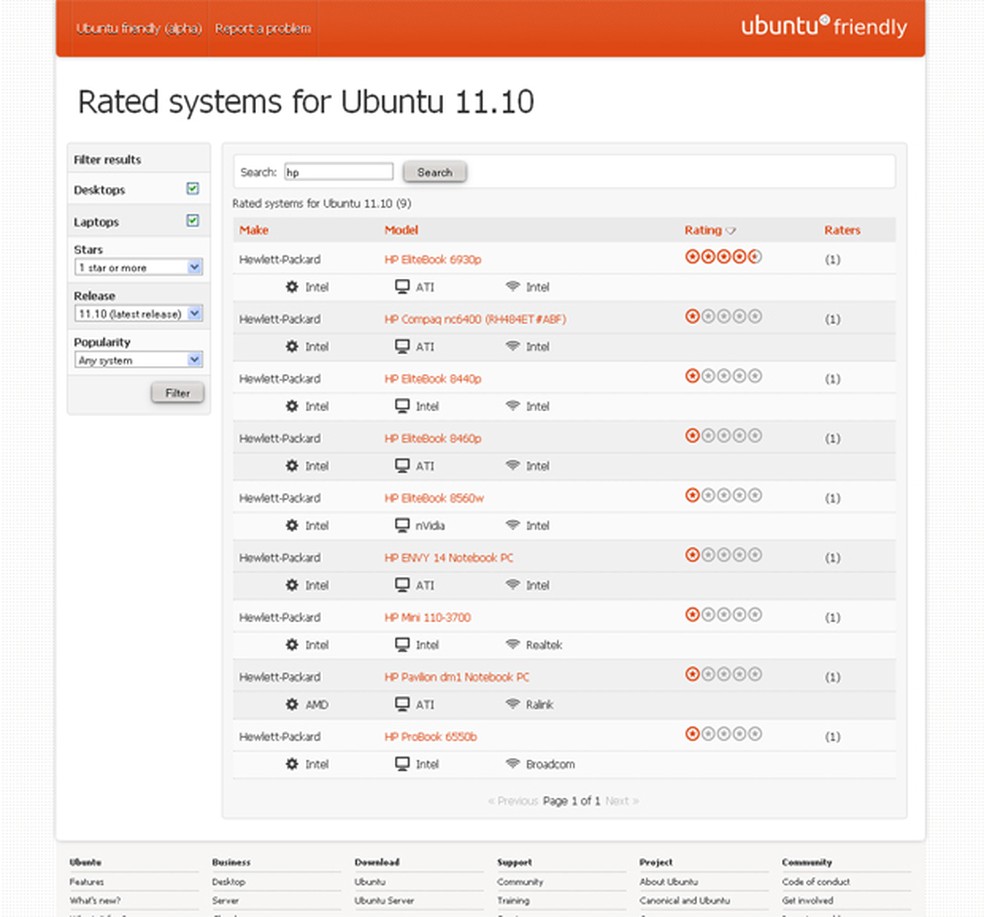Toggle the Laptops filter checkbox

[193, 221]
